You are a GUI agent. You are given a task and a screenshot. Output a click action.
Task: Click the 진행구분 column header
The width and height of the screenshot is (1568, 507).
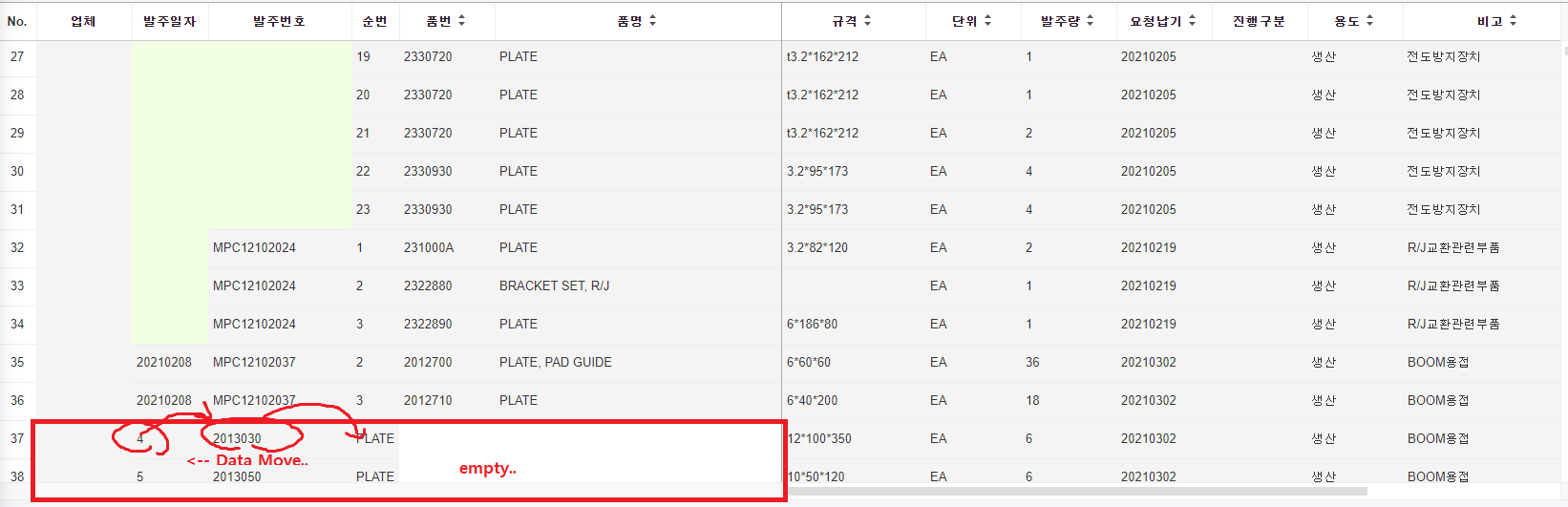tap(1260, 21)
